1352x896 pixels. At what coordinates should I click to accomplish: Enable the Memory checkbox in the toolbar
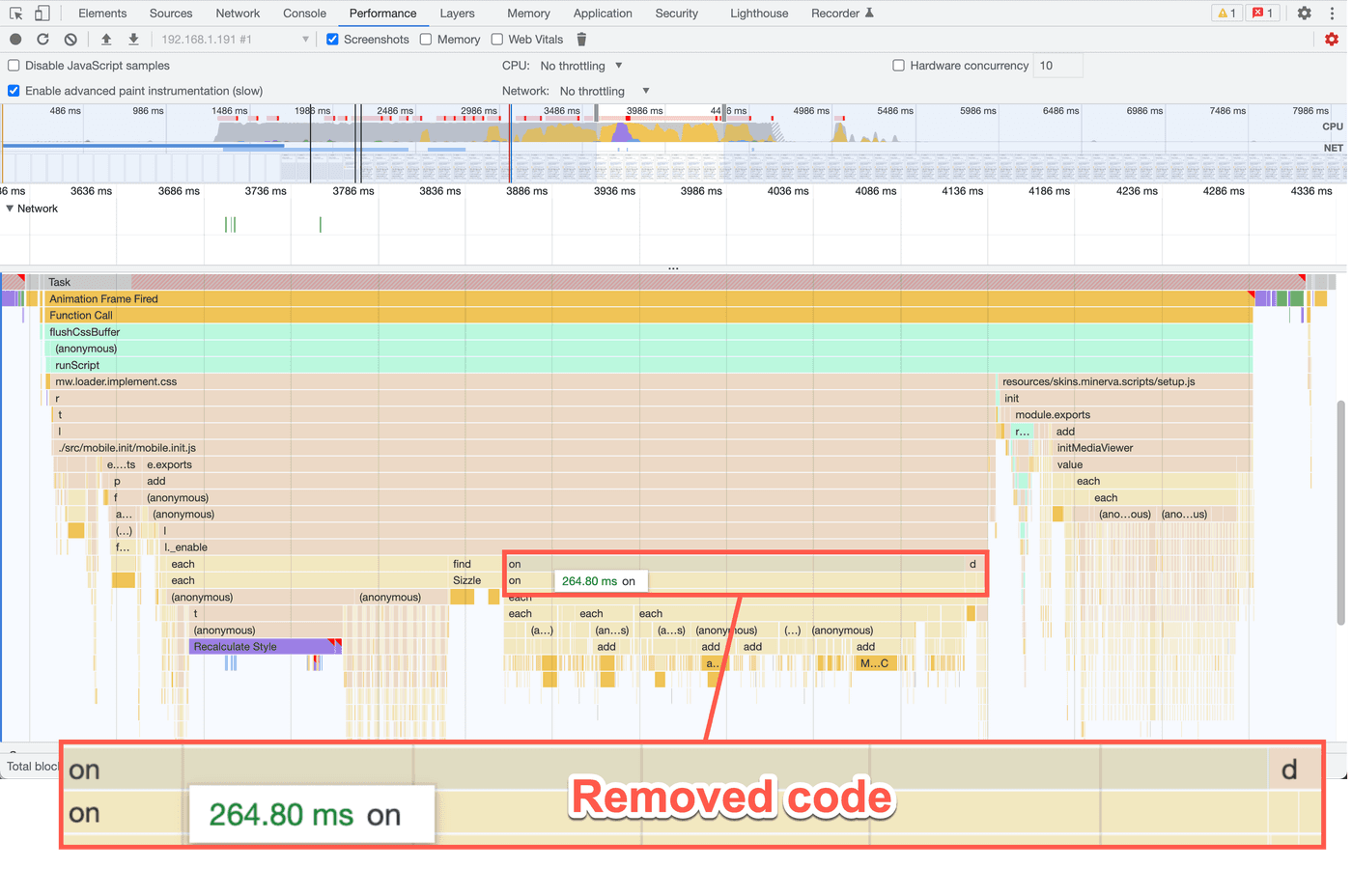point(426,40)
